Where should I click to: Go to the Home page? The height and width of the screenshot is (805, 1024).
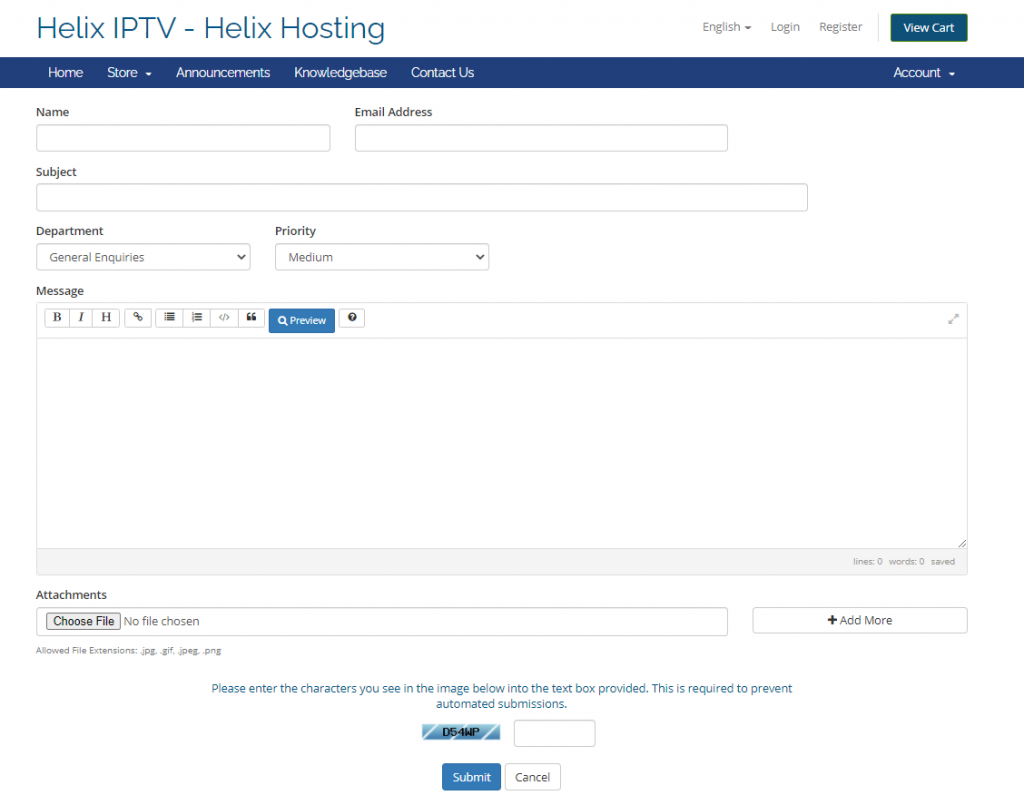[x=65, y=72]
